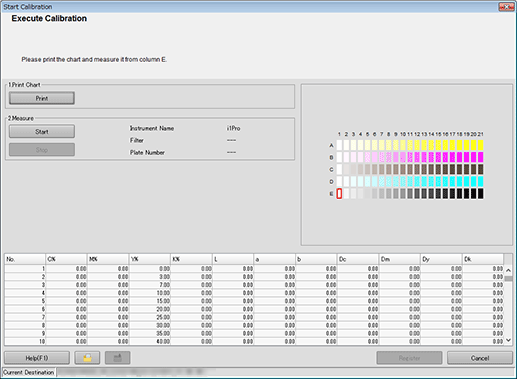517x379 pixels.
Task: Select the magenta B21 patch
Action: tap(480, 157)
